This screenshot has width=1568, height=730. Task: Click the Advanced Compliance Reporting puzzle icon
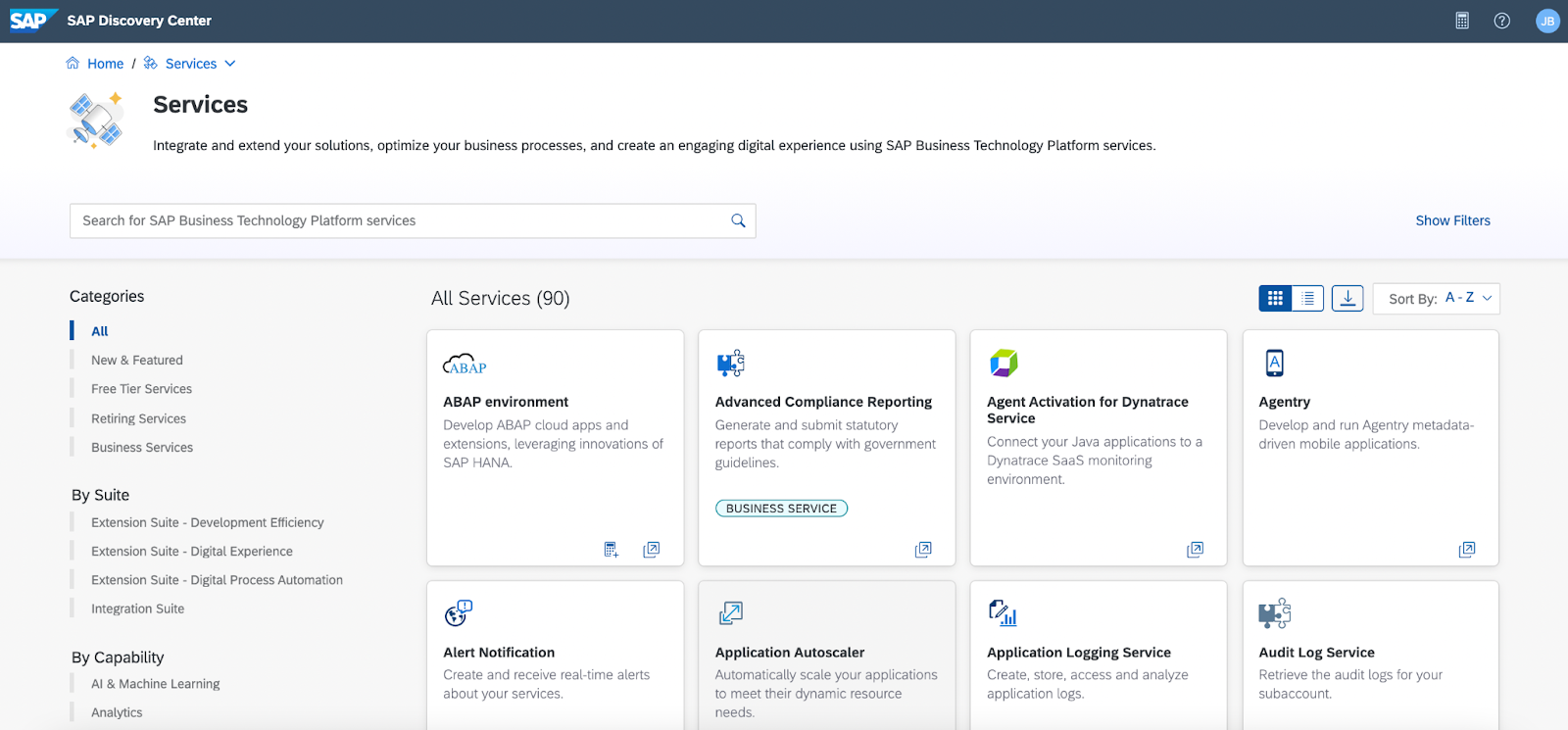point(731,364)
